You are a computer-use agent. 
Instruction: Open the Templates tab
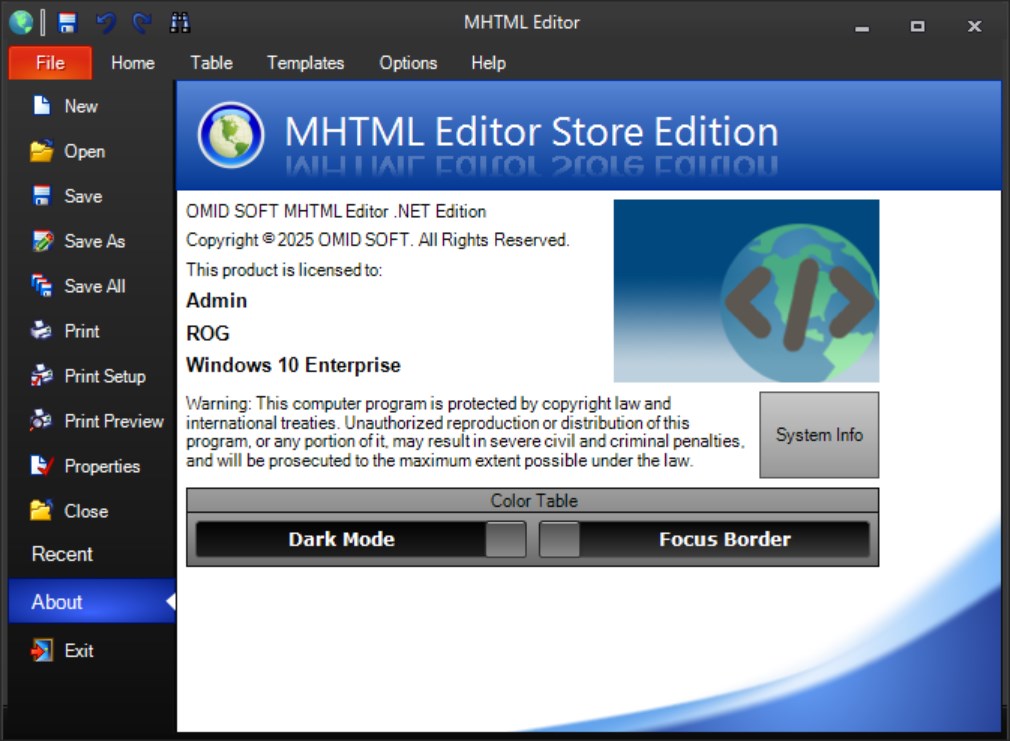pyautogui.click(x=305, y=63)
